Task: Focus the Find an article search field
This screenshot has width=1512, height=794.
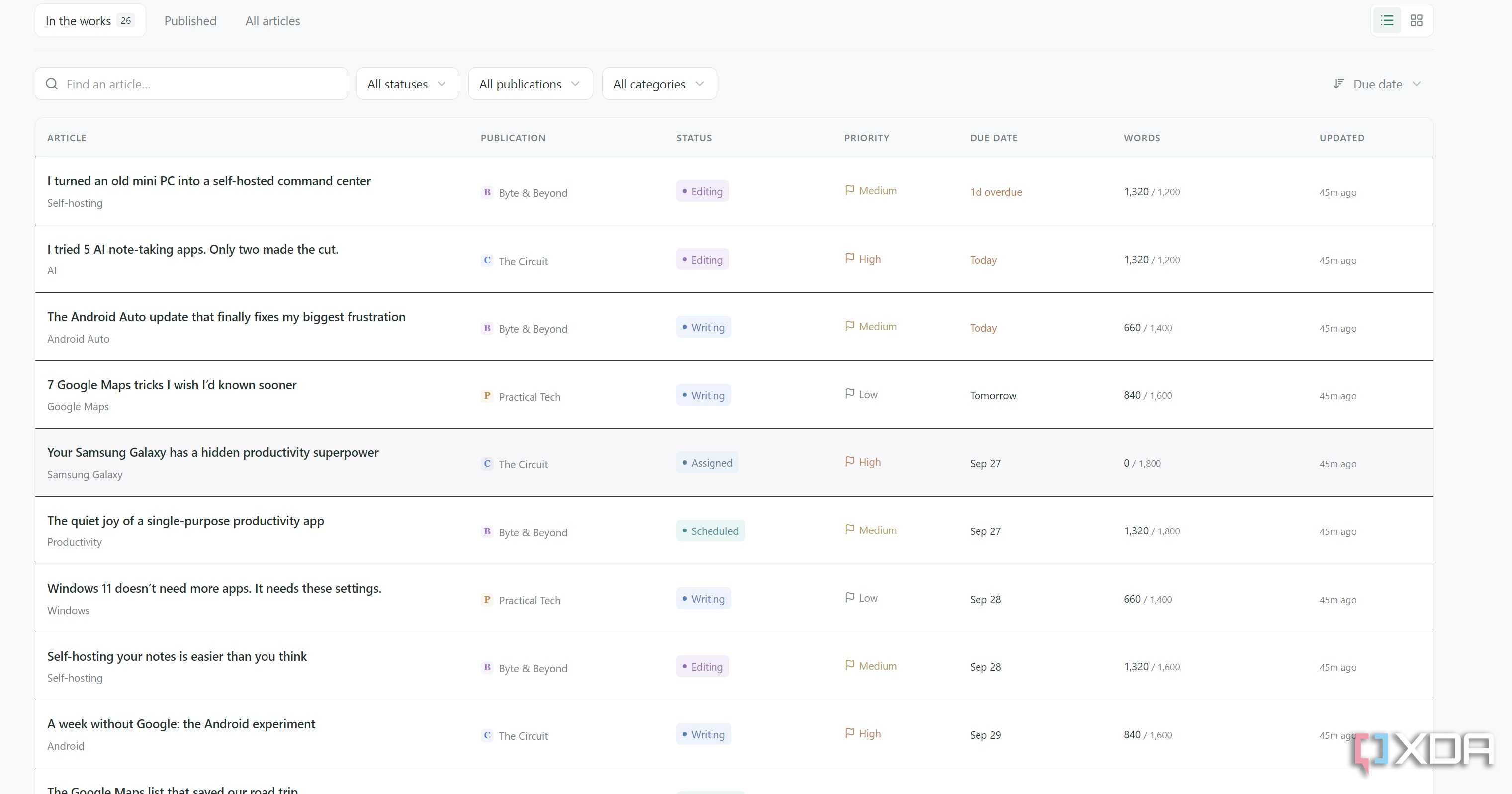Action: (x=191, y=84)
